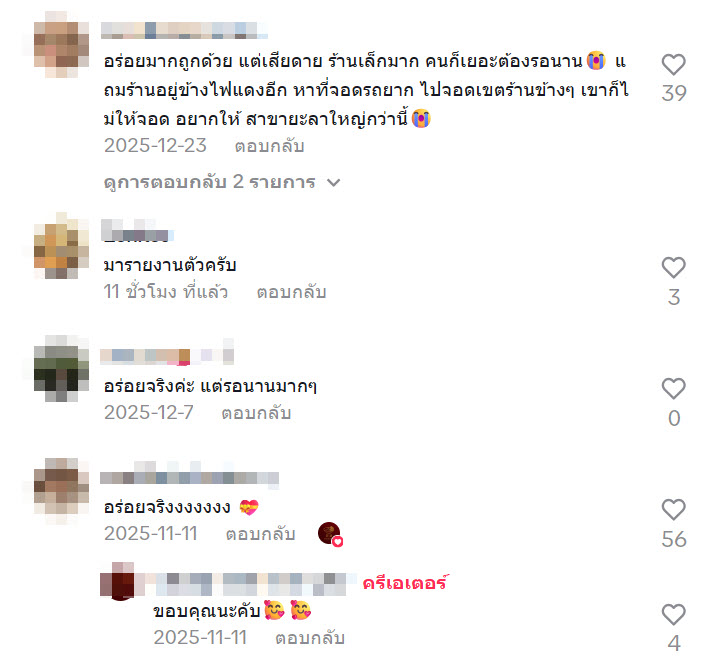Click creator liked badge next to 2025-11-11

pyautogui.click(x=330, y=534)
